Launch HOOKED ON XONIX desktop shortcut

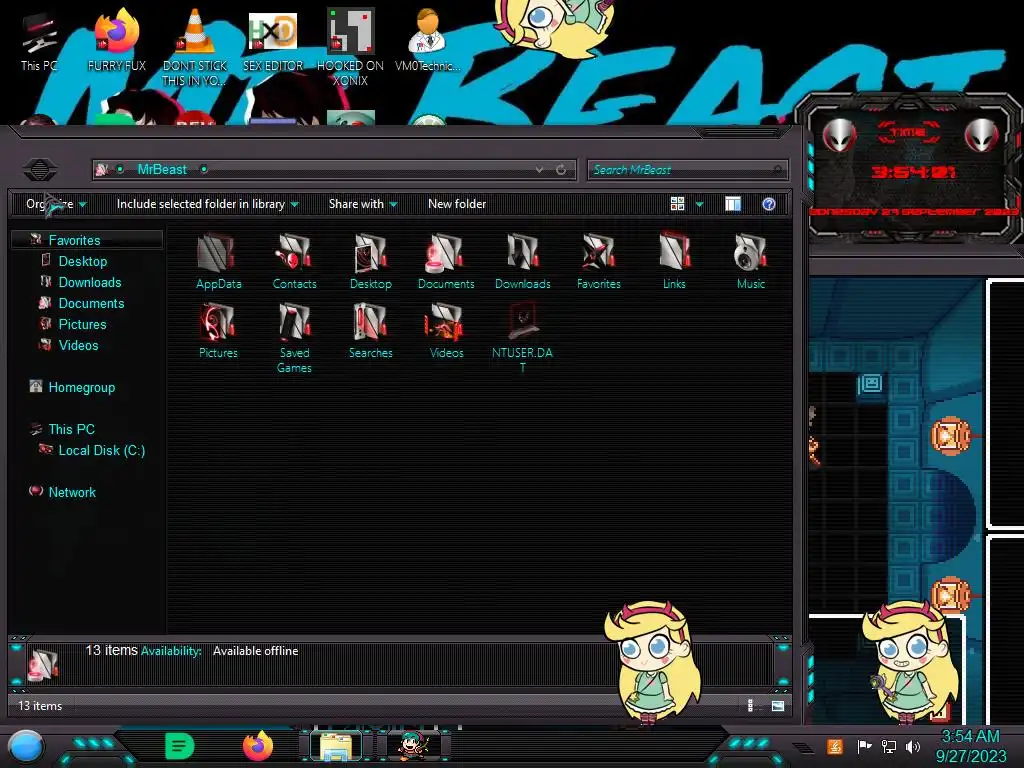350,48
